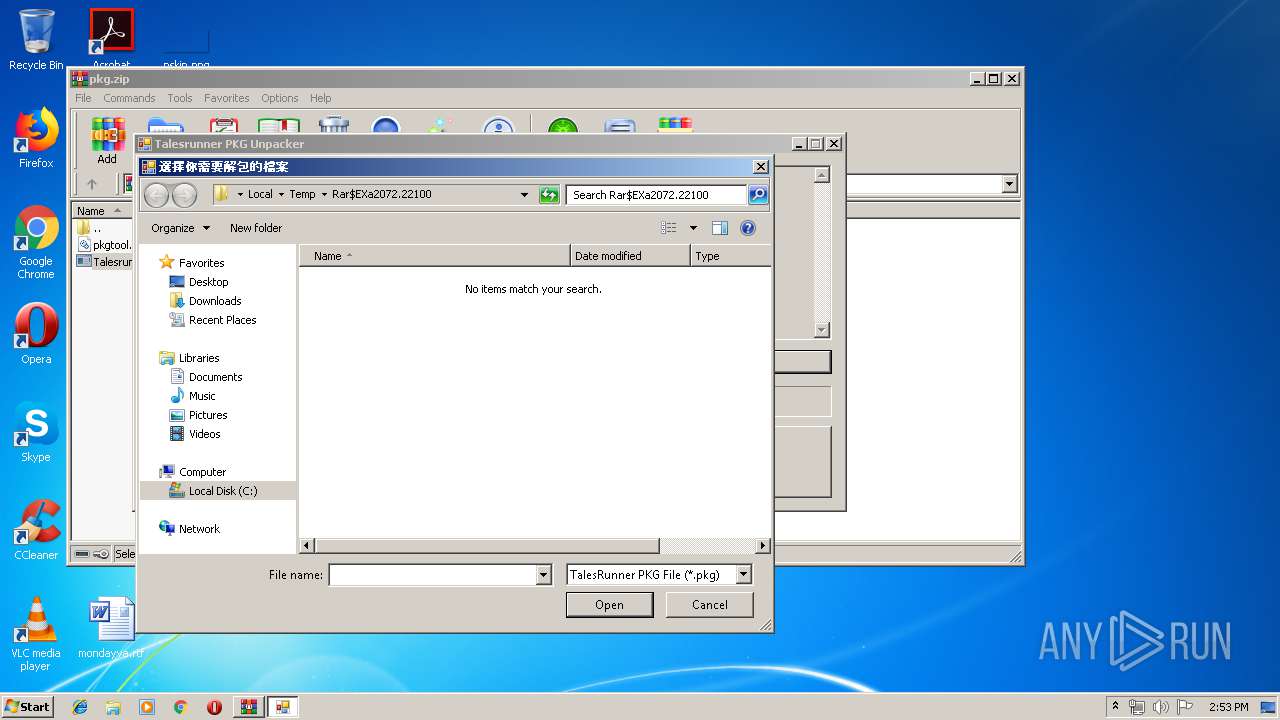Open WinRAR Tools menu
The width and height of the screenshot is (1280, 720).
point(180,98)
